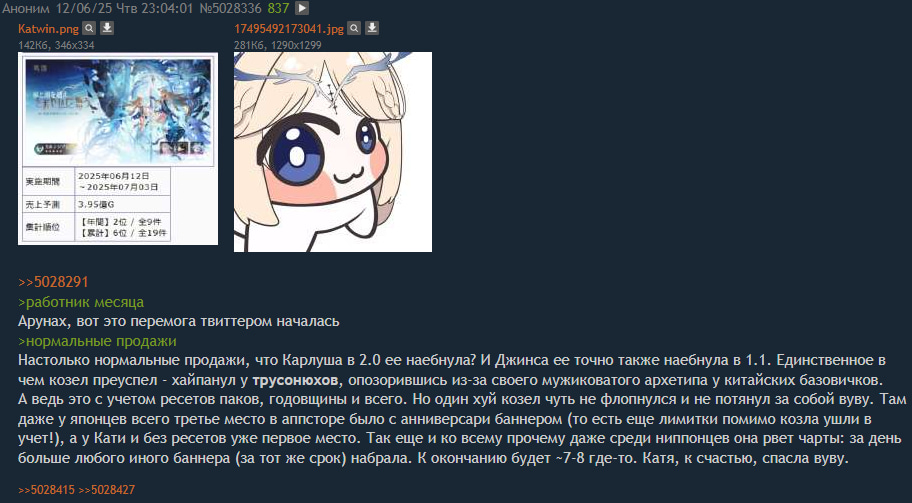Open the post menu triangle button

click(302, 8)
